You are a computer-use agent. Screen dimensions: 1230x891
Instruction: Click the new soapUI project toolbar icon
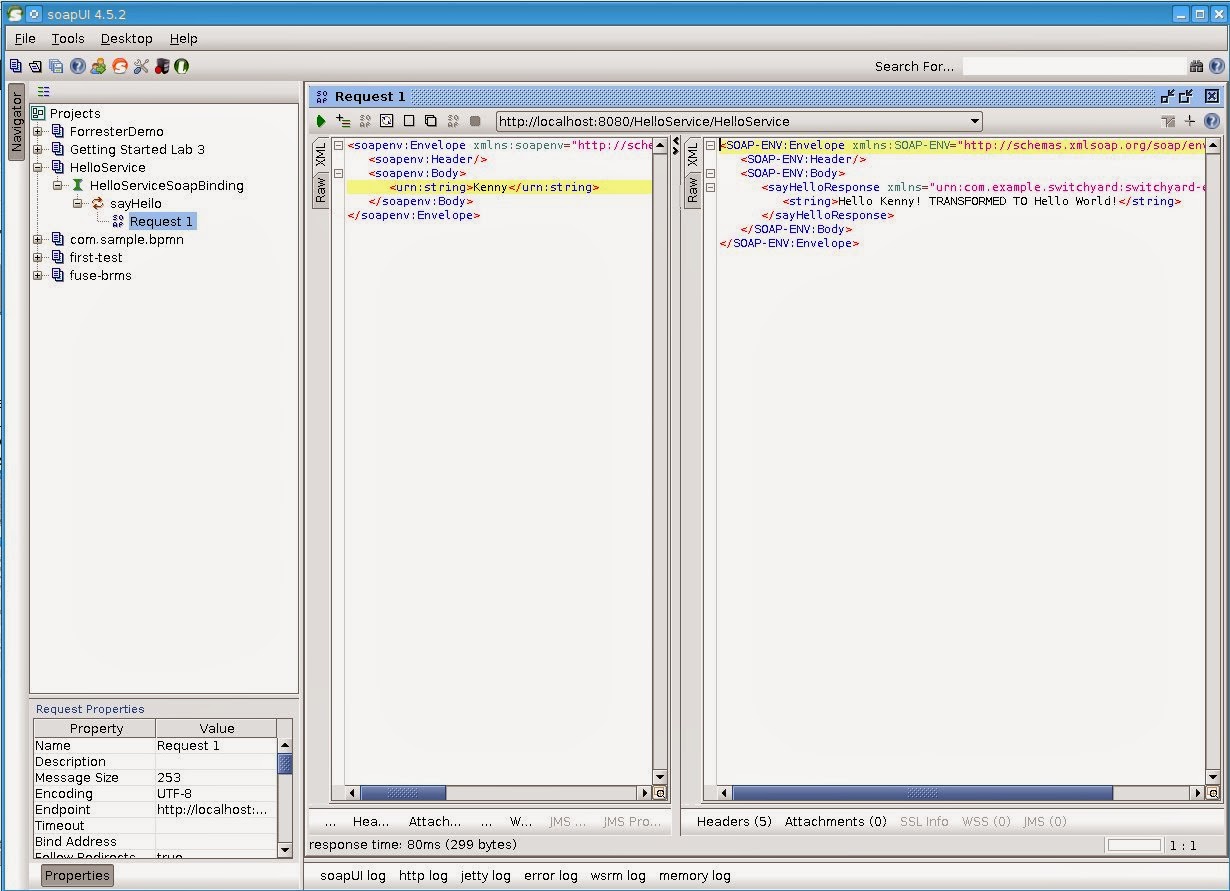click(x=15, y=66)
